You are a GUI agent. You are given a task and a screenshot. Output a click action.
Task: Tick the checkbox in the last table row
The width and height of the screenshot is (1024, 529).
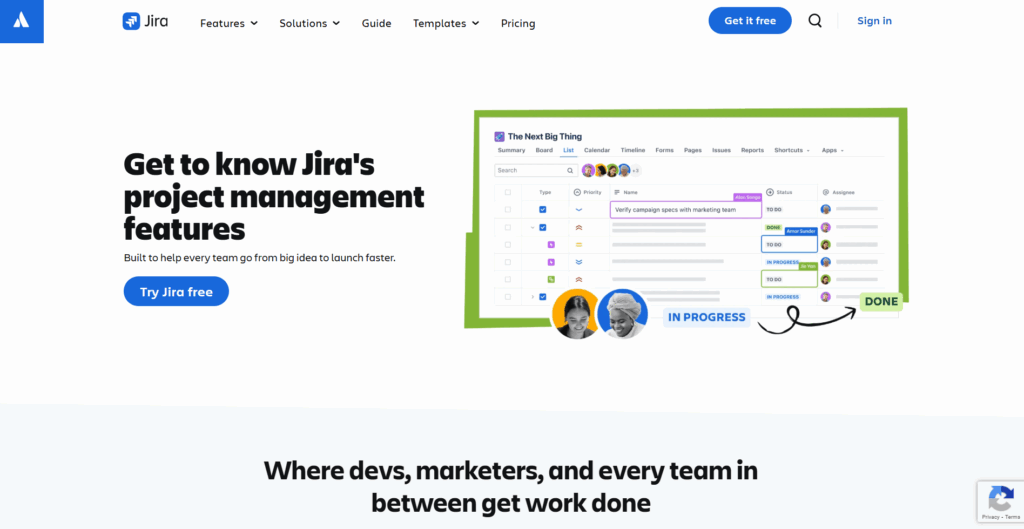click(x=508, y=297)
